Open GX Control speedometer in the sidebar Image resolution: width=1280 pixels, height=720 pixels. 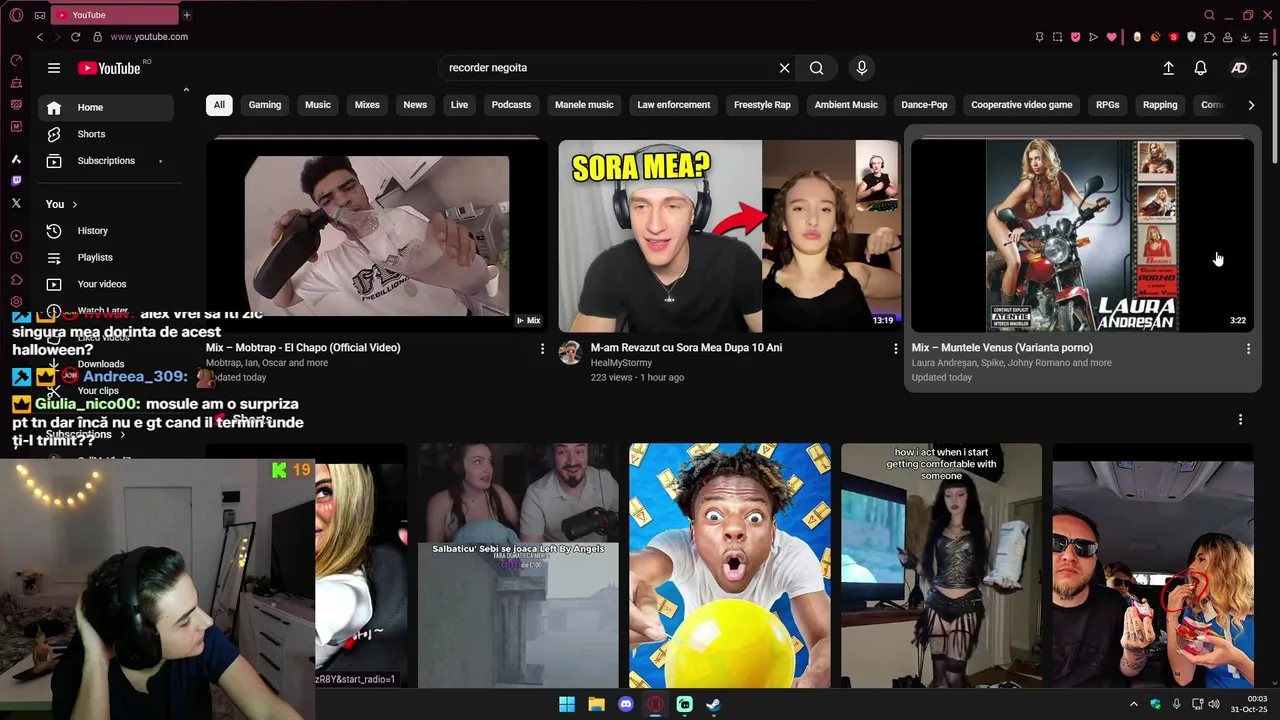coord(16,60)
